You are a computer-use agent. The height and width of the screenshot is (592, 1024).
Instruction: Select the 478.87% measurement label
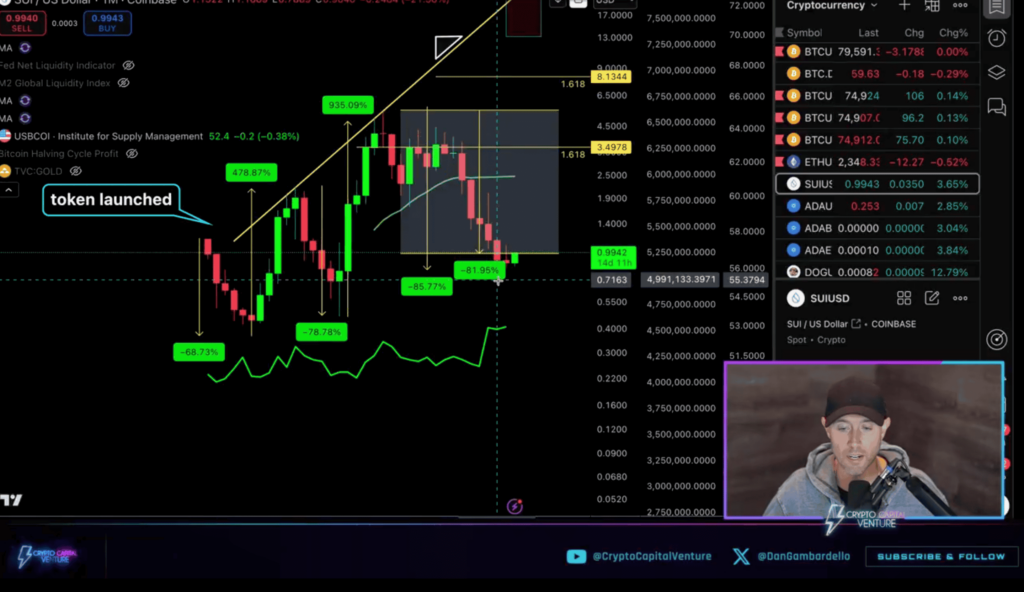[251, 173]
